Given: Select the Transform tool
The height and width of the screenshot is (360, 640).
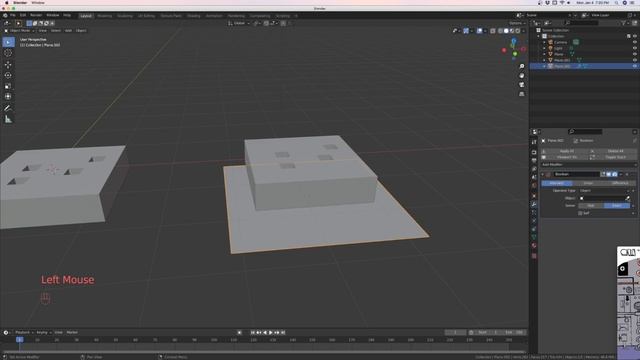Looking at the screenshot, I should pos(8,97).
